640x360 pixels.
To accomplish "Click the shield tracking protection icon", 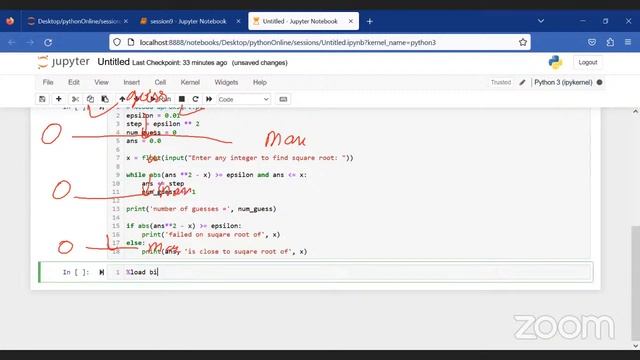I will pos(117,42).
